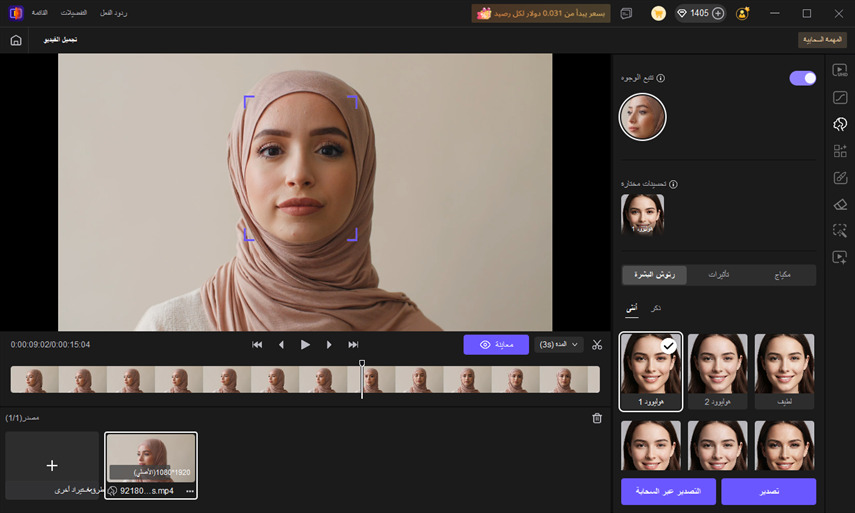Select the 92180...s.mp4 source thumbnail
The height and width of the screenshot is (513, 855).
pyautogui.click(x=151, y=465)
